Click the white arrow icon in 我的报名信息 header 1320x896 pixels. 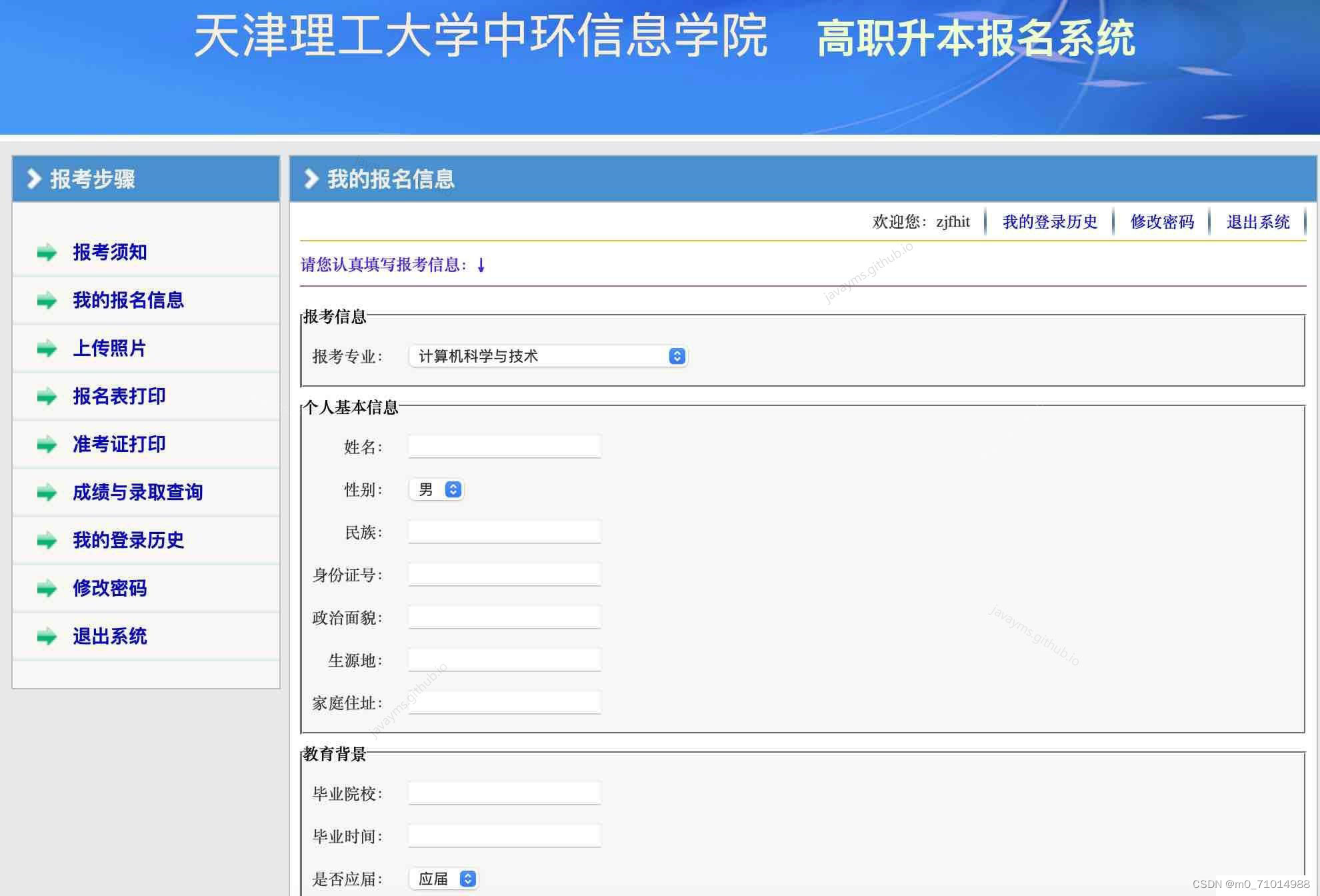tap(310, 179)
